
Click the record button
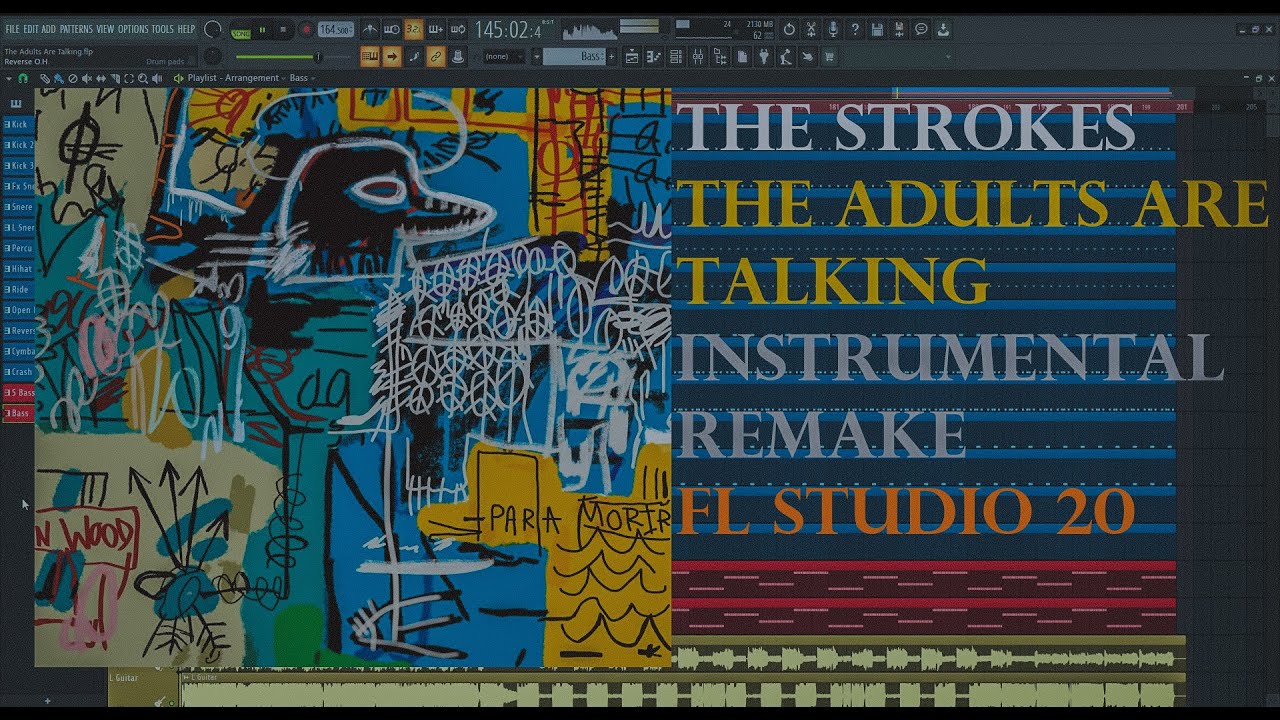pos(306,30)
